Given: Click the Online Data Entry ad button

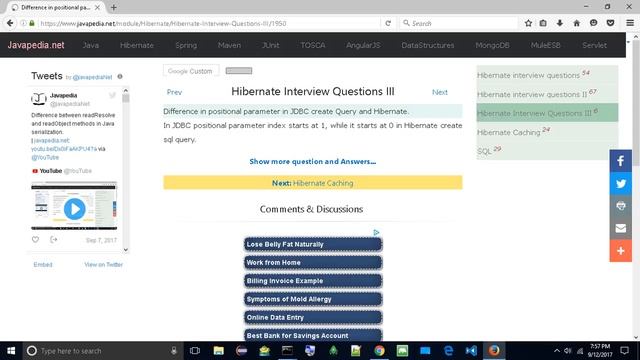Looking at the screenshot, I should point(313,318).
